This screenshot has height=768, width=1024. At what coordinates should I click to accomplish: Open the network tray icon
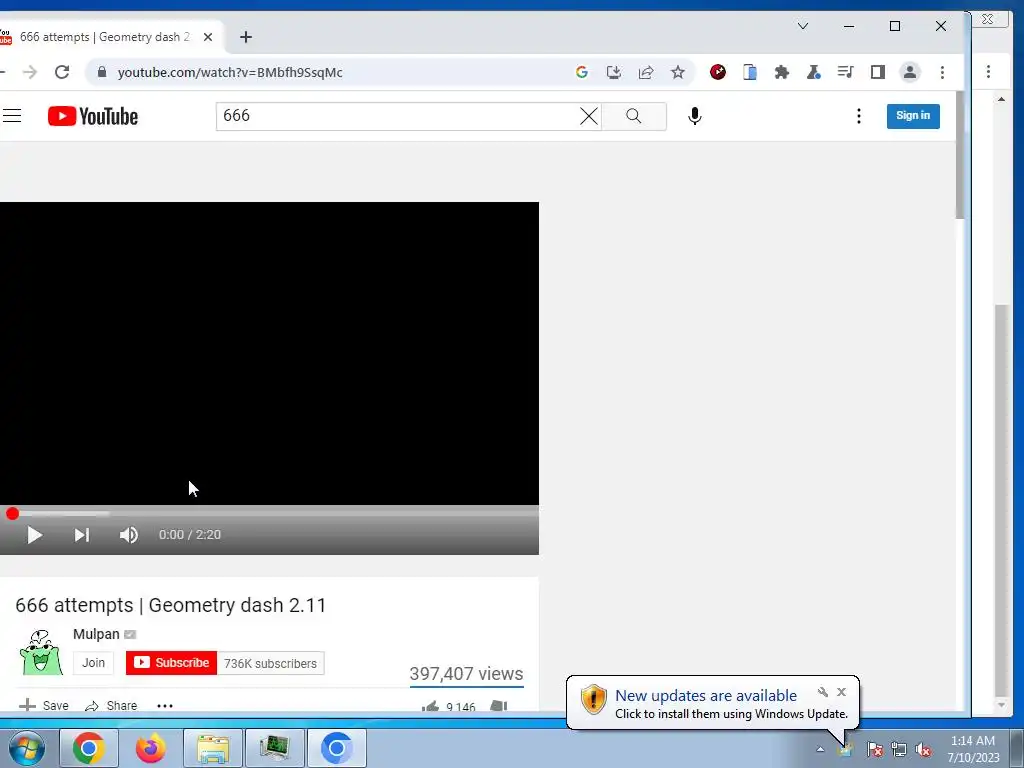point(899,749)
